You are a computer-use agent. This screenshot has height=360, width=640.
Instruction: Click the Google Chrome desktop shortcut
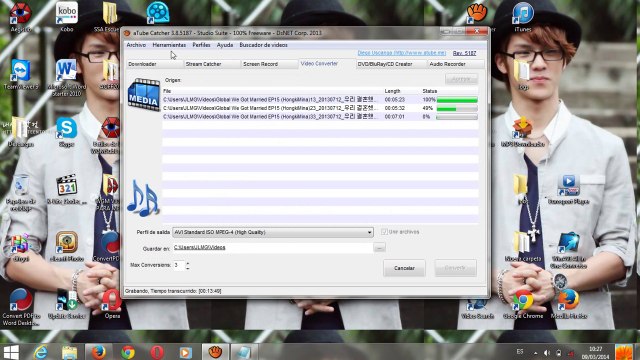pos(523,304)
